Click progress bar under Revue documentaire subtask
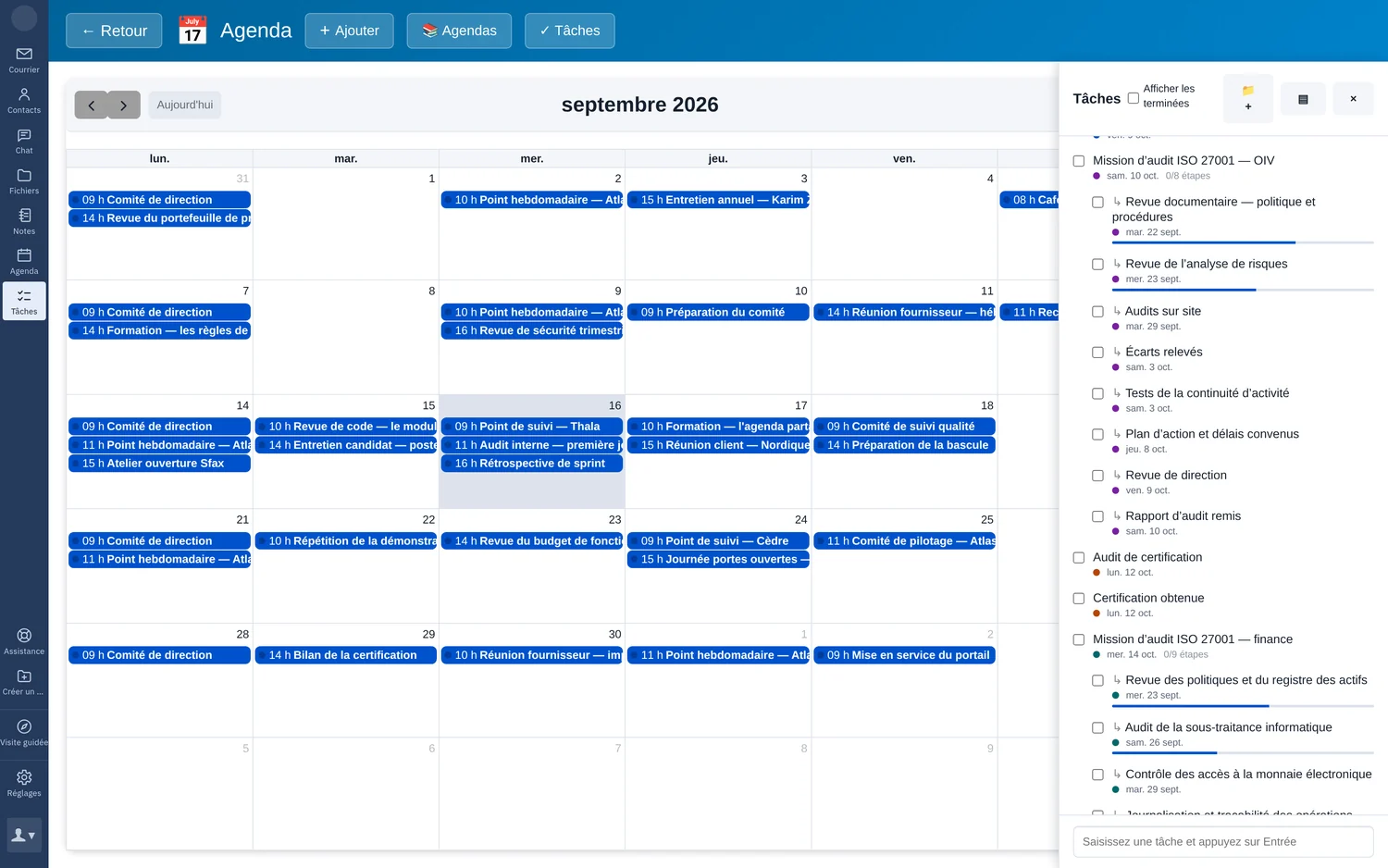 point(1243,242)
